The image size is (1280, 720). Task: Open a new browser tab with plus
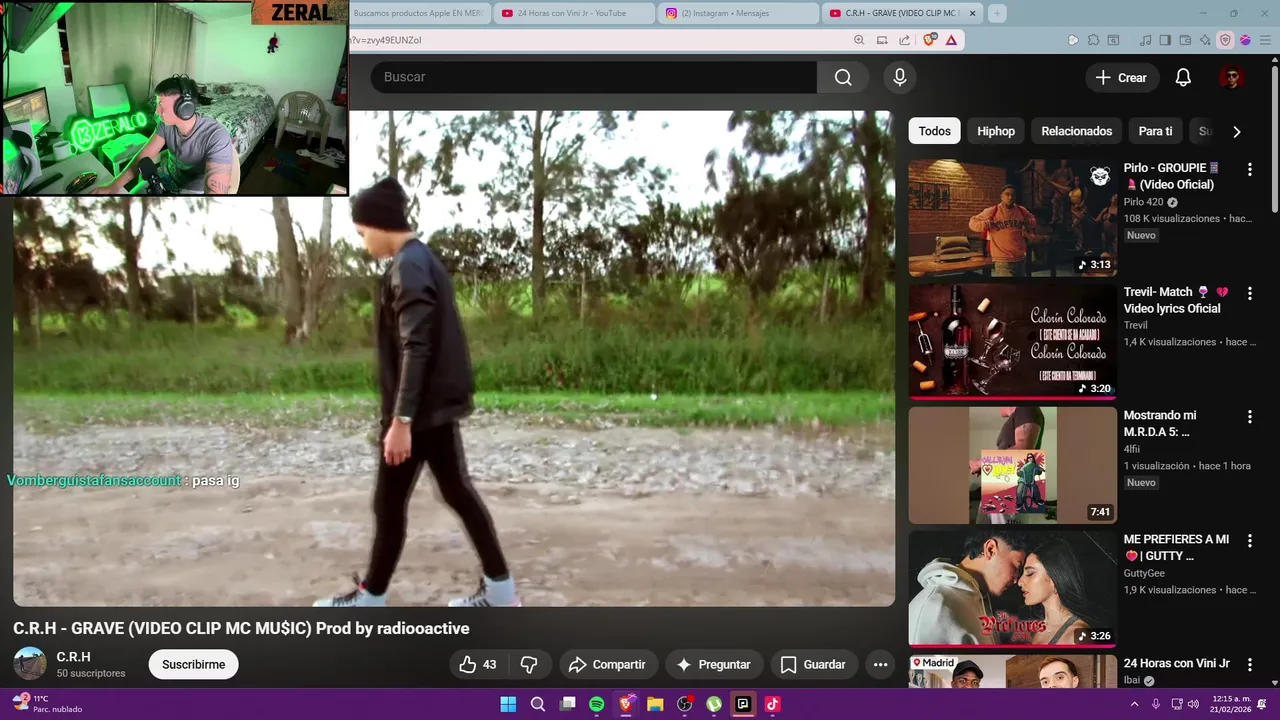pos(996,13)
